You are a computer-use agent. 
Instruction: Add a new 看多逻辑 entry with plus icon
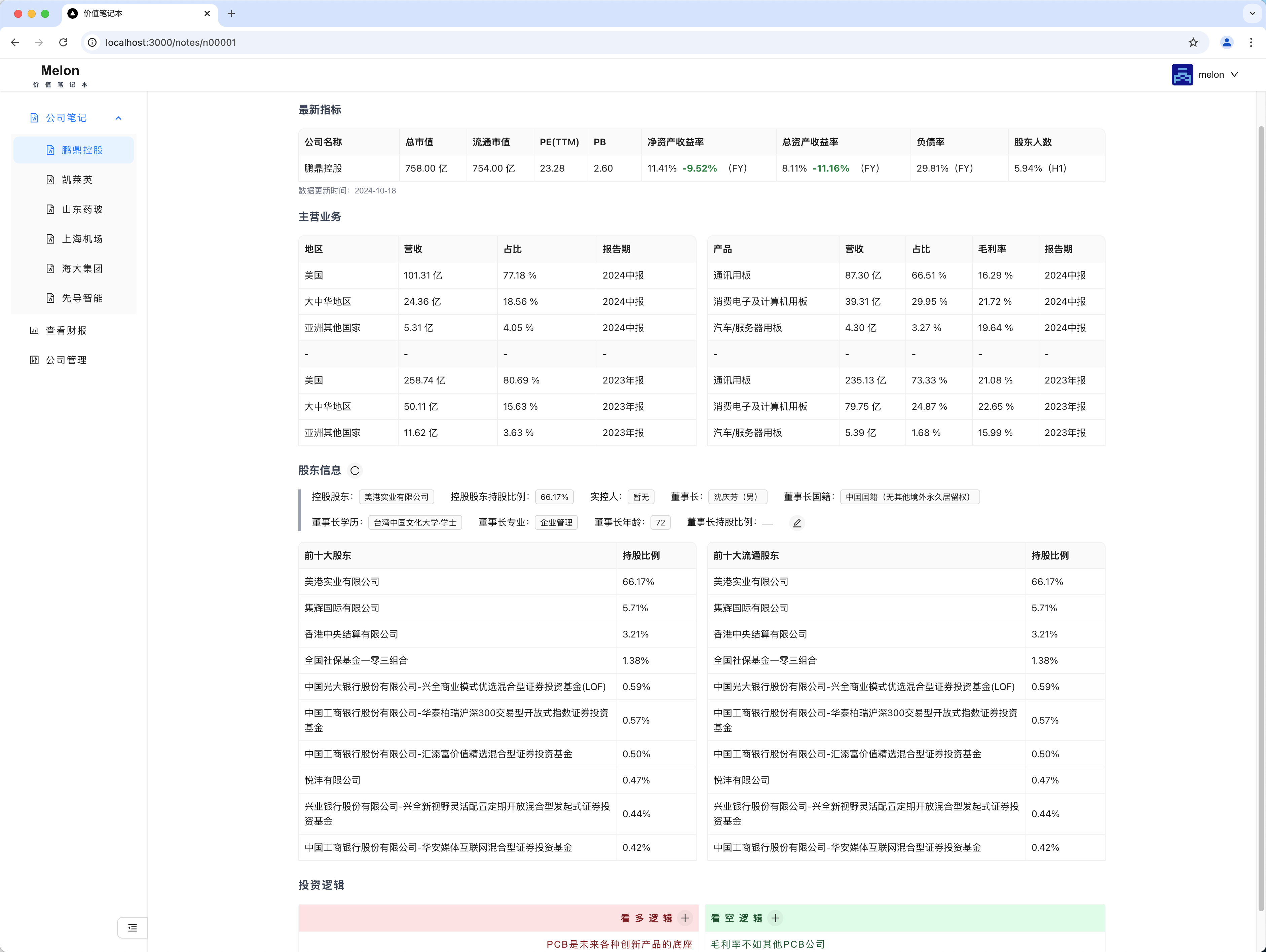(685, 918)
